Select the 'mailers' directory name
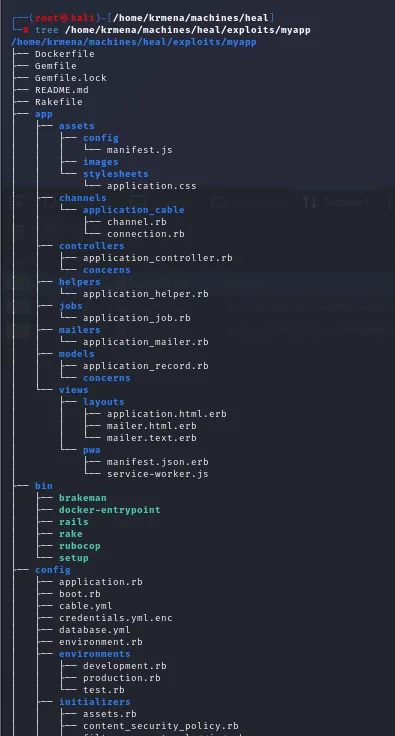 (80, 330)
